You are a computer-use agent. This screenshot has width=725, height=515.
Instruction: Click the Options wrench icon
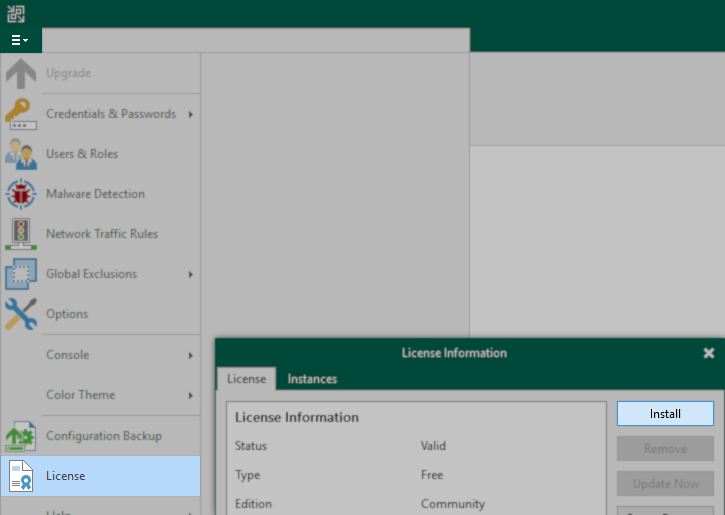click(x=21, y=314)
